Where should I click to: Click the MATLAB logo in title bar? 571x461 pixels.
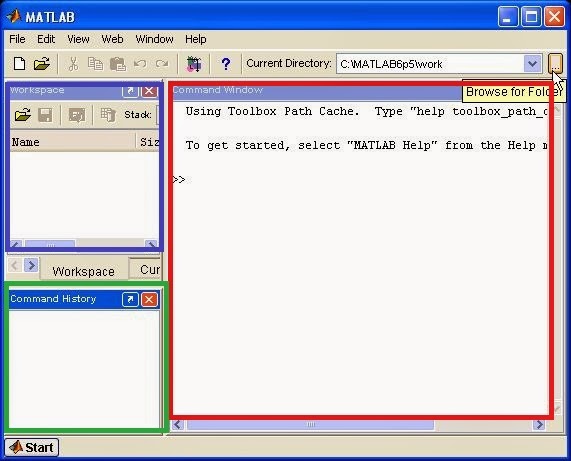click(14, 16)
